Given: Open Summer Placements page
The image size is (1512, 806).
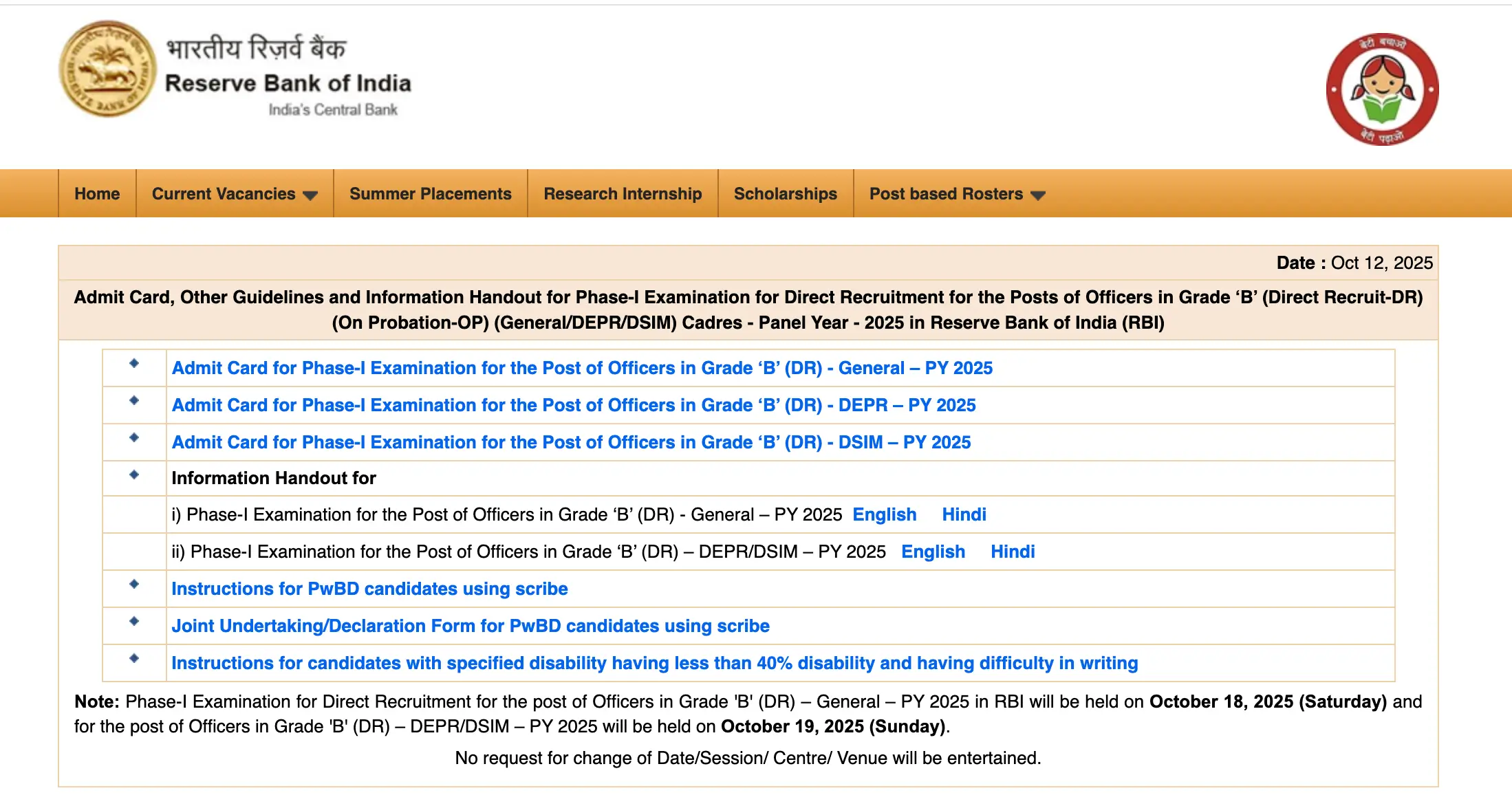Looking at the screenshot, I should [x=429, y=193].
